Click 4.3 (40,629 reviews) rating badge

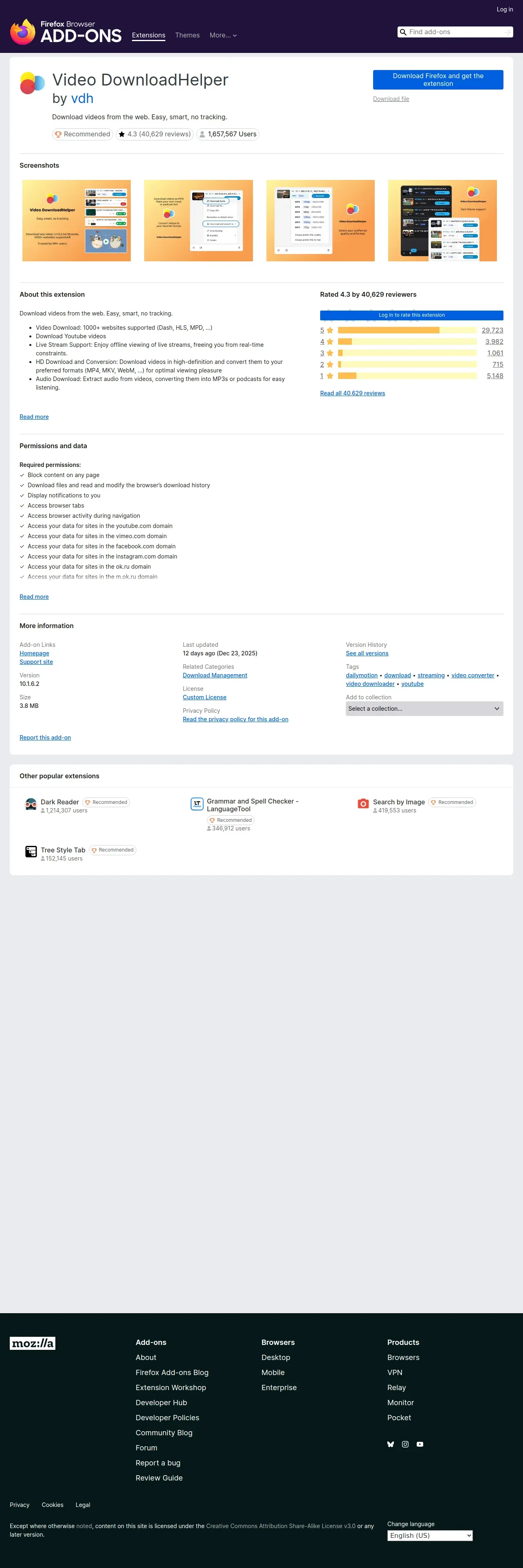click(x=155, y=134)
